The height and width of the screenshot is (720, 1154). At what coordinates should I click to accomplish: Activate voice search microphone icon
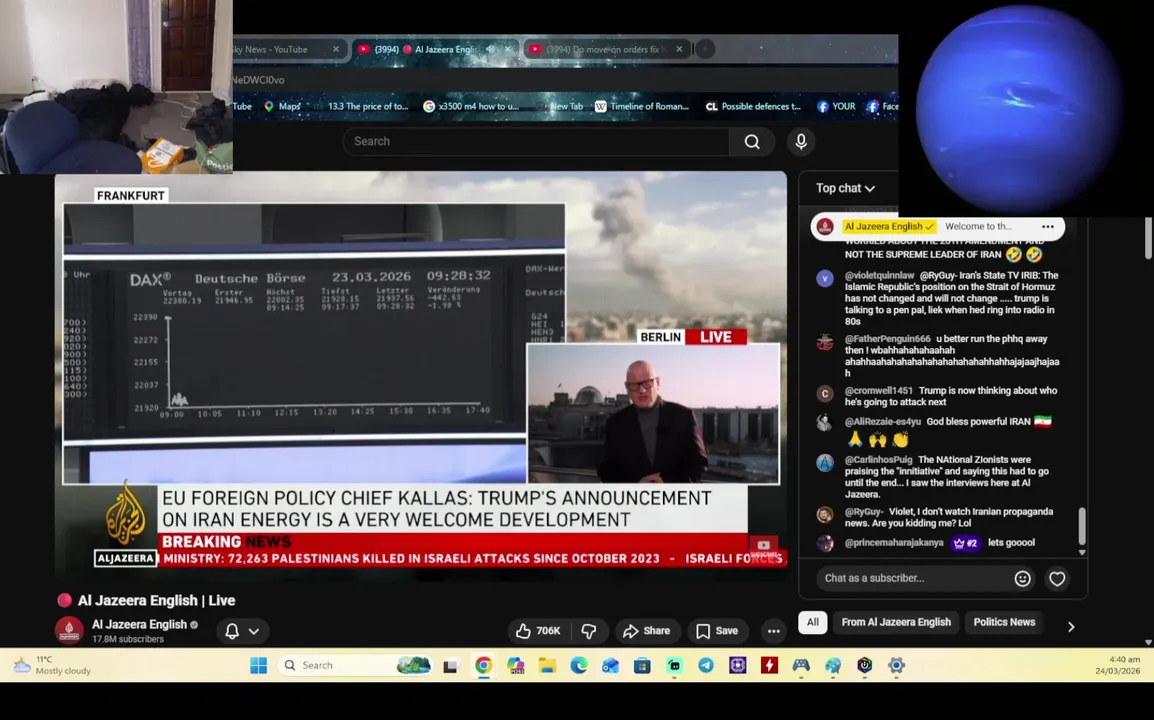pos(801,141)
